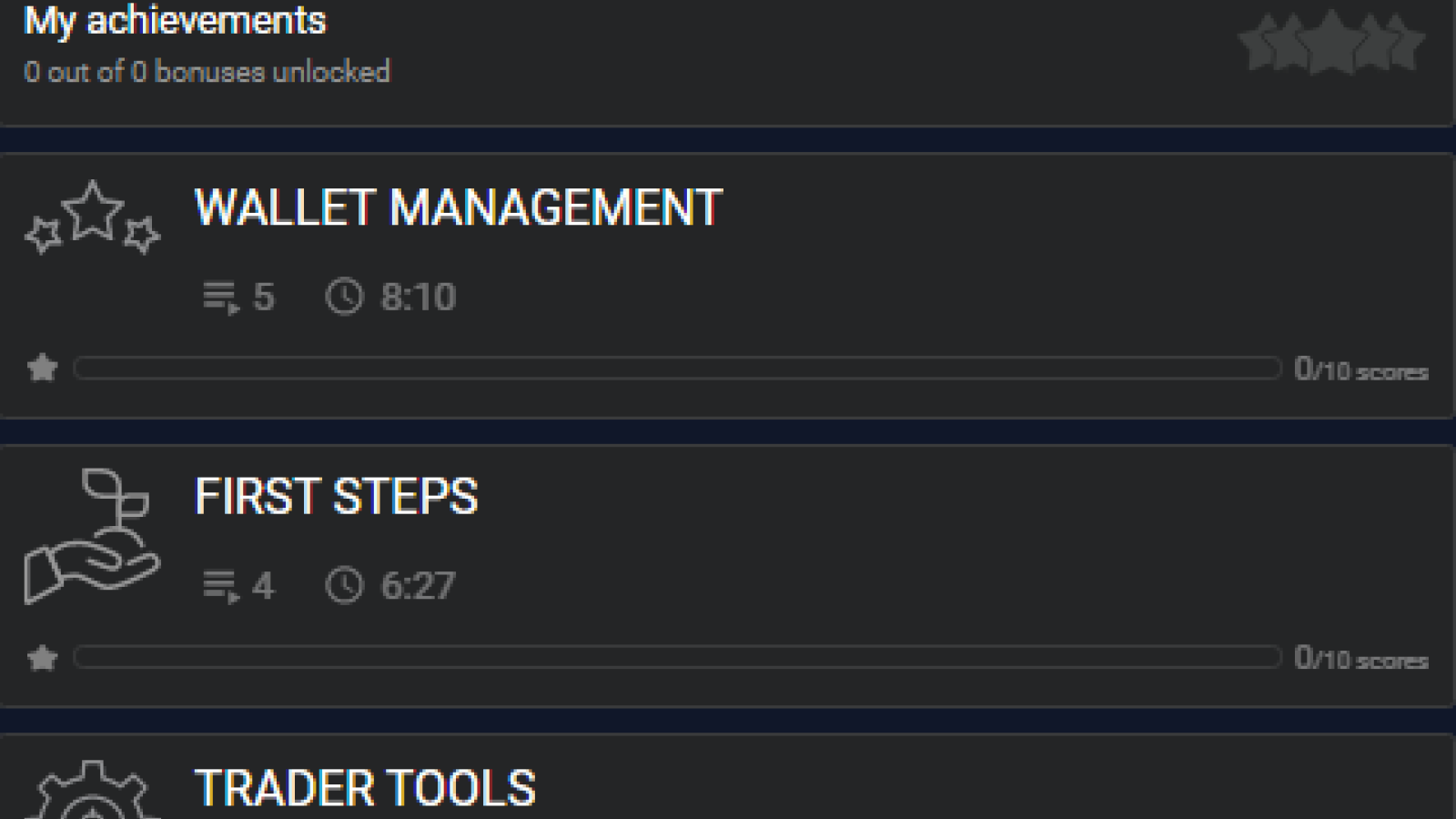
Task: Click the star beside Wallet Management progress bar
Action: [x=42, y=368]
